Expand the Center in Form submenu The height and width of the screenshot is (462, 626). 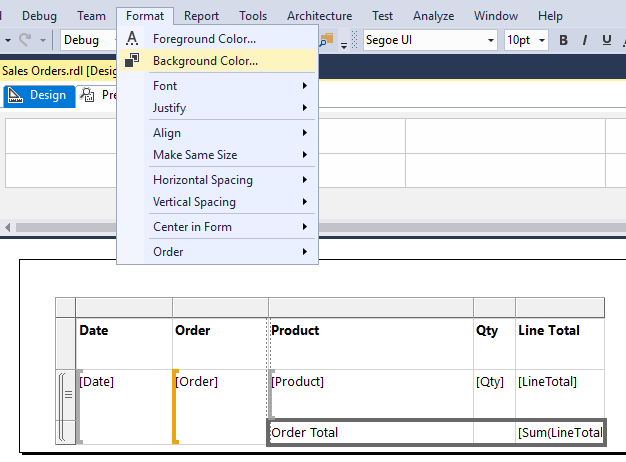[x=230, y=227]
